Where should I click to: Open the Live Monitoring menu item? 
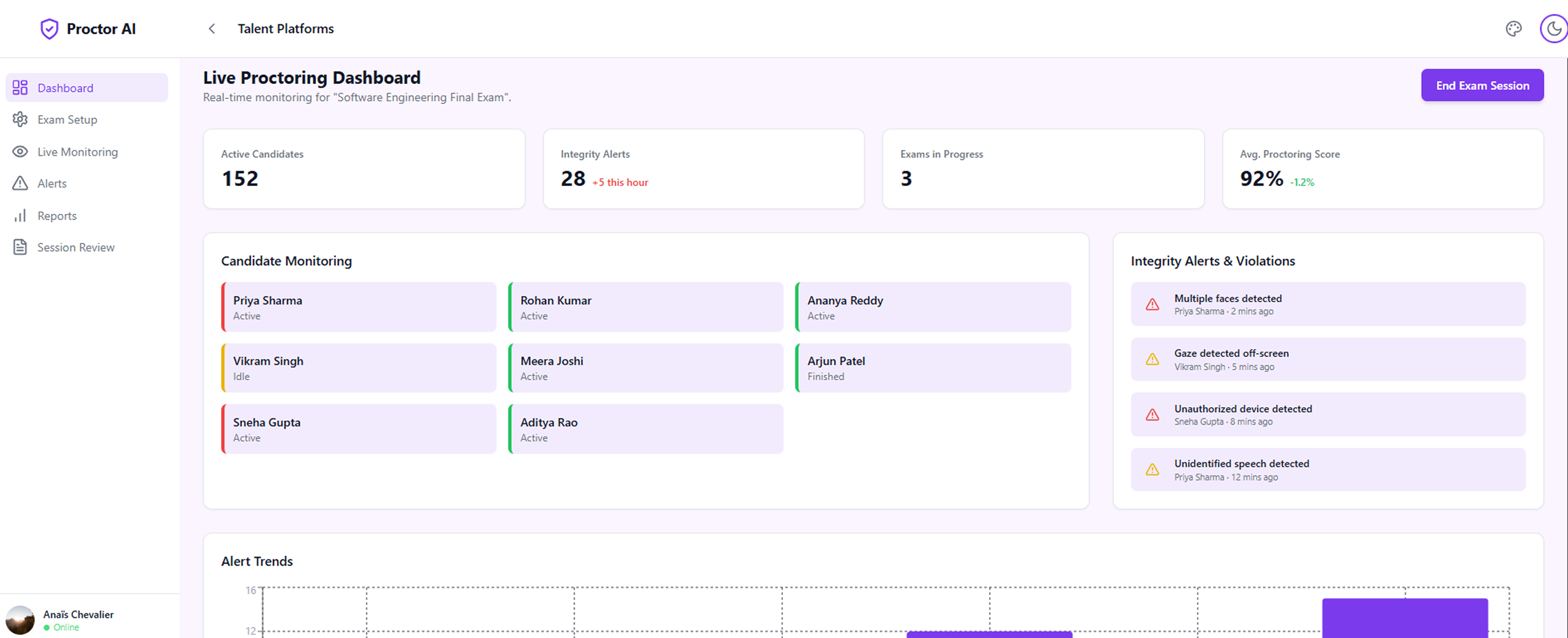(x=77, y=152)
